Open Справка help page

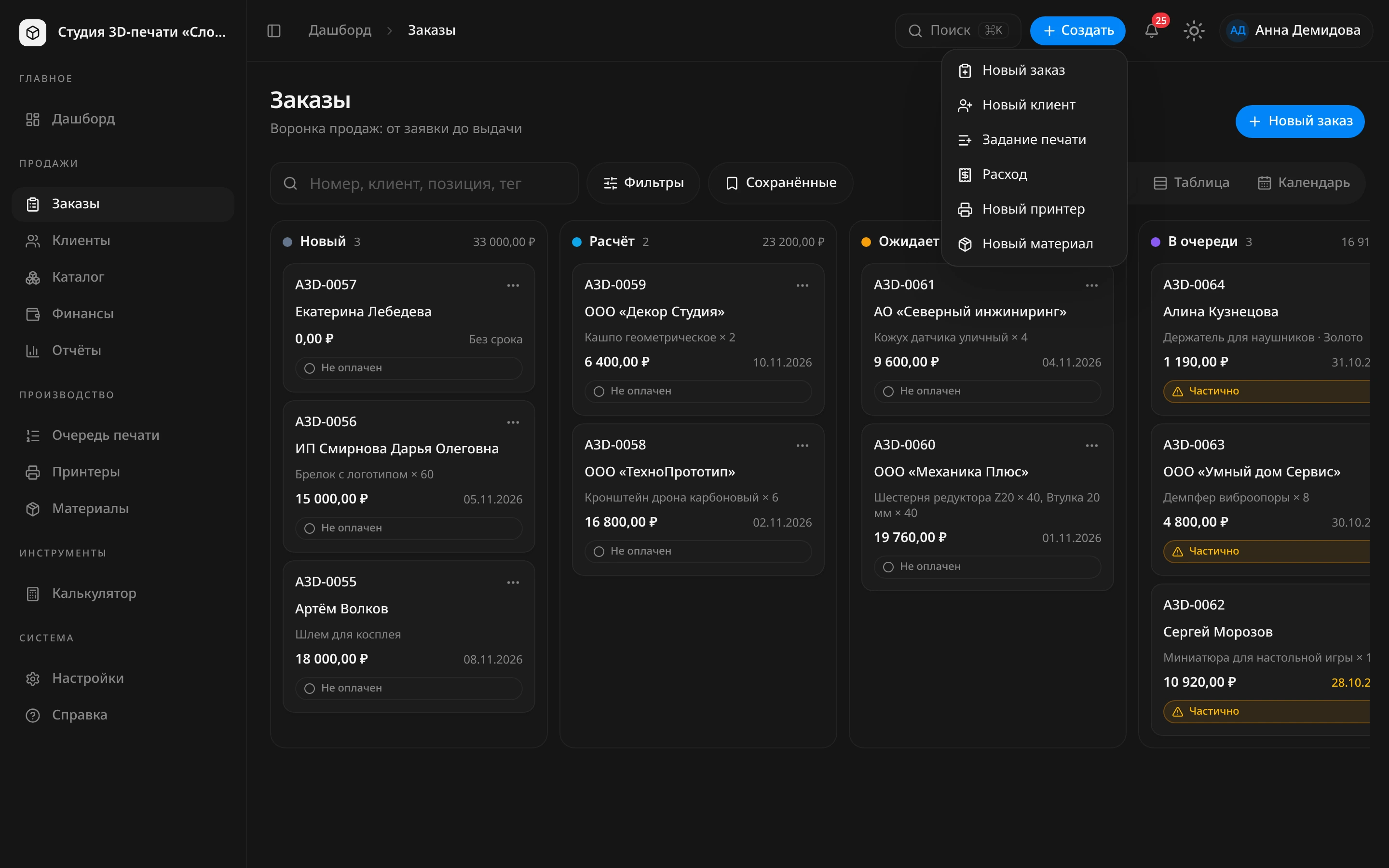(123, 715)
